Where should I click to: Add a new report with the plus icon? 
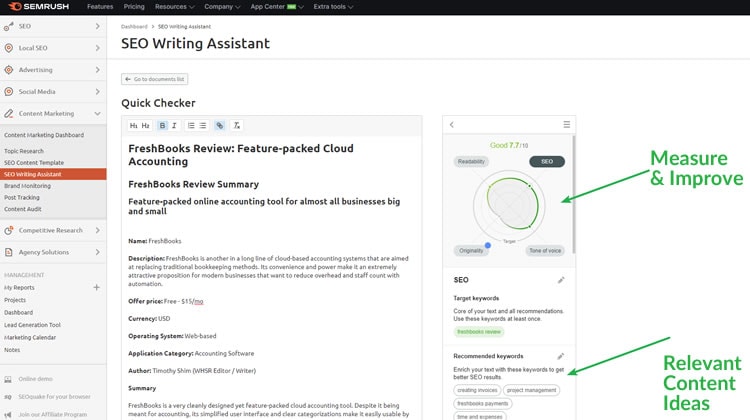click(x=96, y=287)
